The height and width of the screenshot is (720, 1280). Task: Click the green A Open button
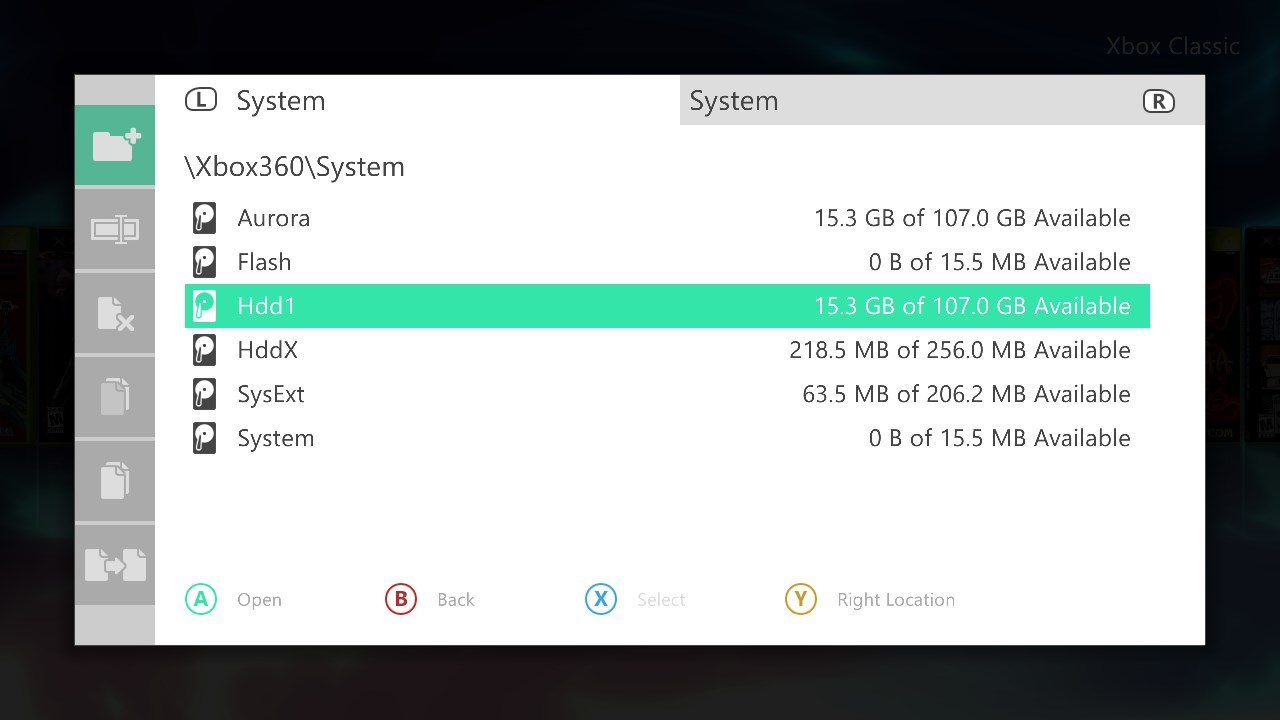tap(234, 599)
